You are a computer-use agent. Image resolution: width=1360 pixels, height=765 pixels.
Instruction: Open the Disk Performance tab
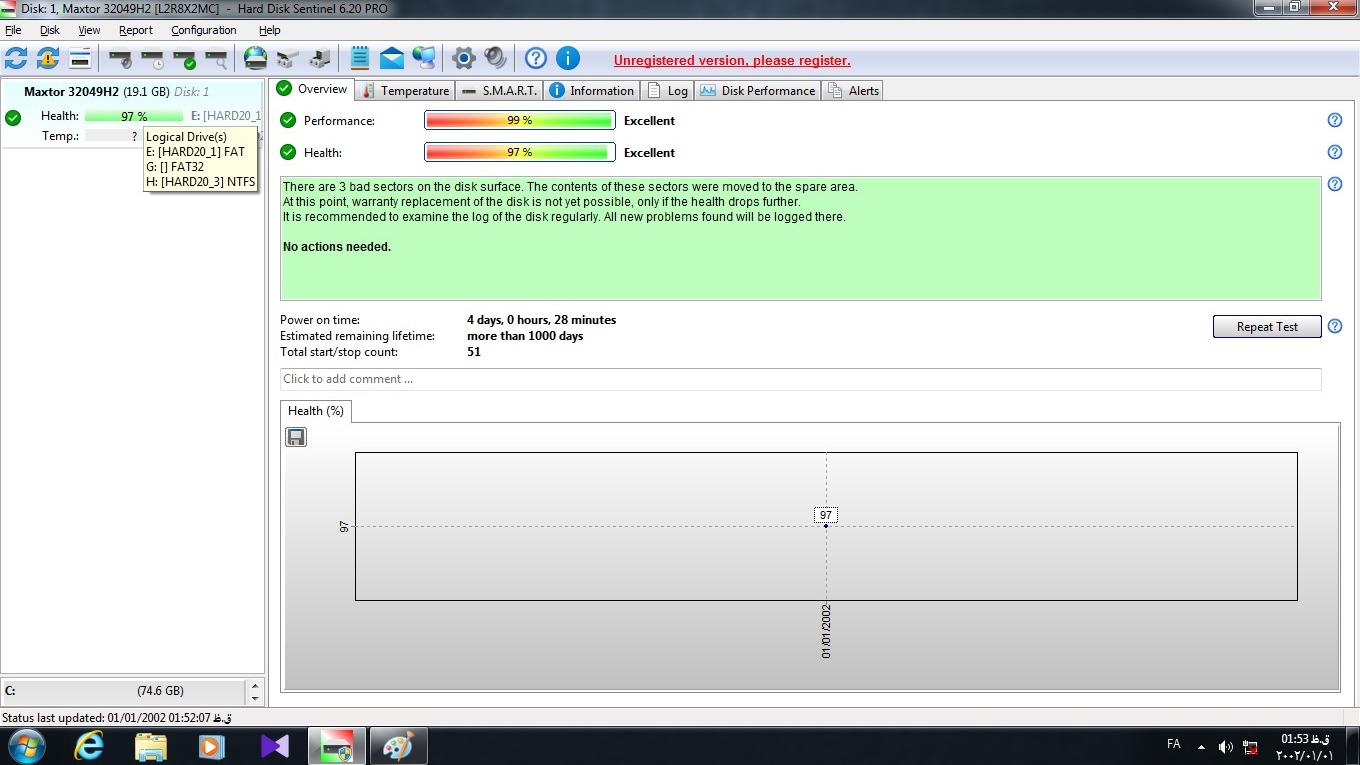(x=758, y=91)
